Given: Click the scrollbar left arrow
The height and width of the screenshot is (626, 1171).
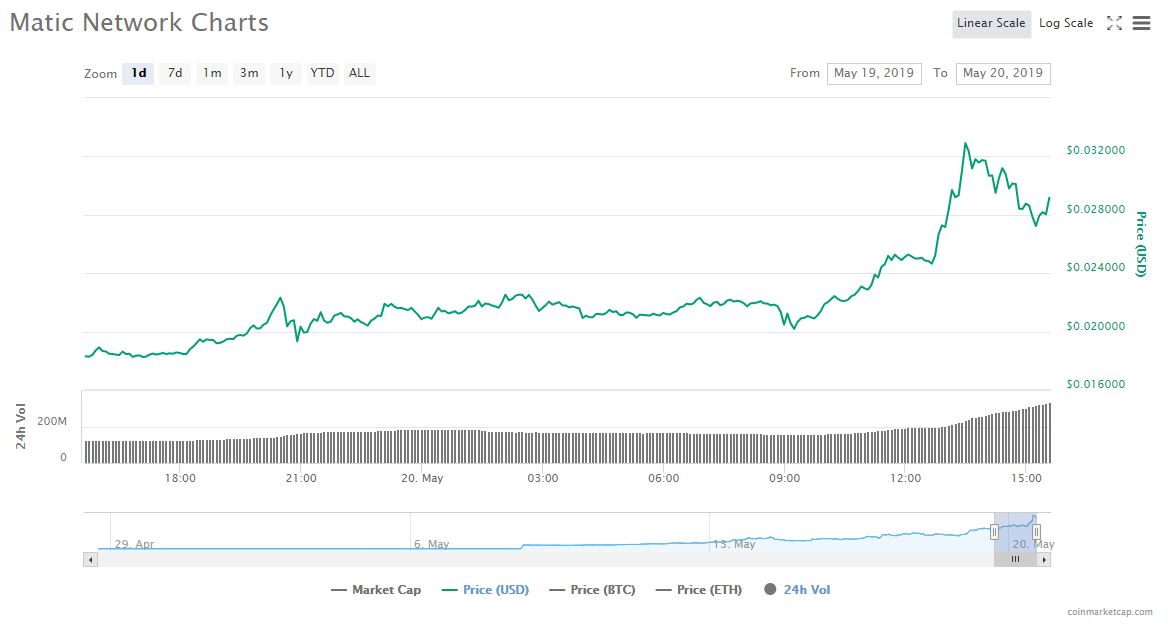Looking at the screenshot, I should (90, 559).
